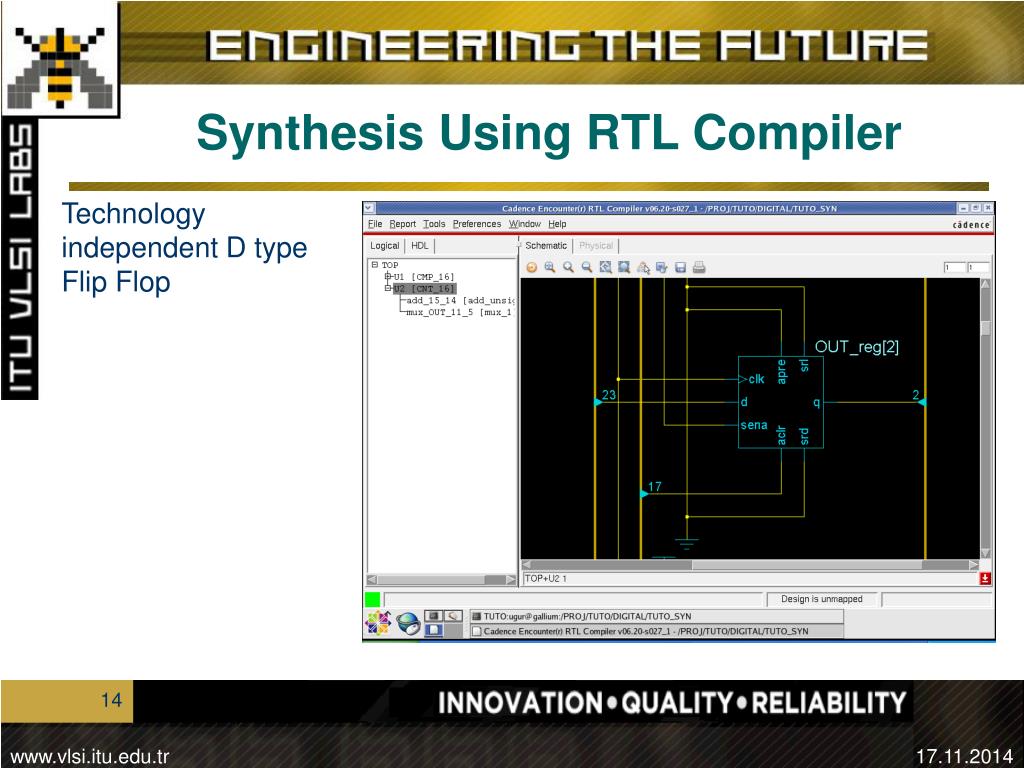The height and width of the screenshot is (768, 1024).
Task: Activate the Cadence Encounter RTL Compiler taskbar entry
Action: (656, 632)
